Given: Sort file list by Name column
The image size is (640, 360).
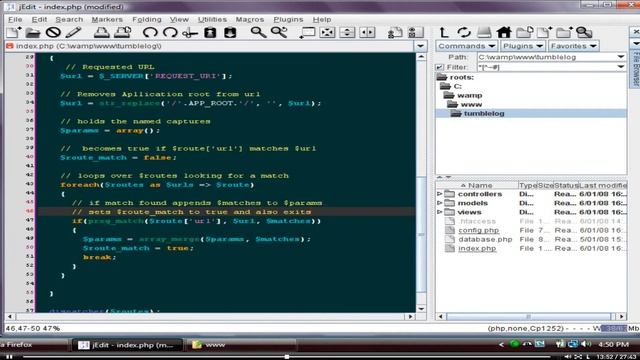Looking at the screenshot, I should (477, 185).
